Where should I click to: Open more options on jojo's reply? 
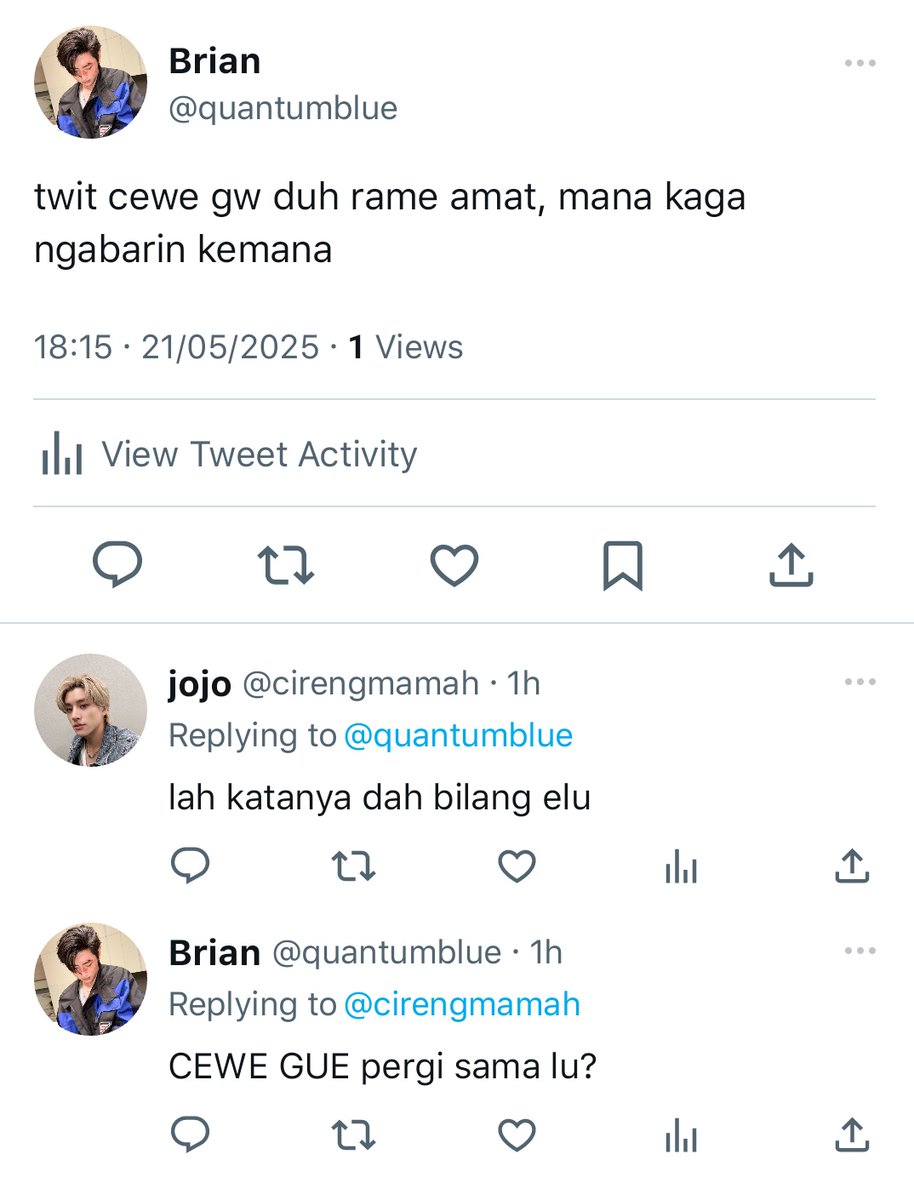pos(860,682)
